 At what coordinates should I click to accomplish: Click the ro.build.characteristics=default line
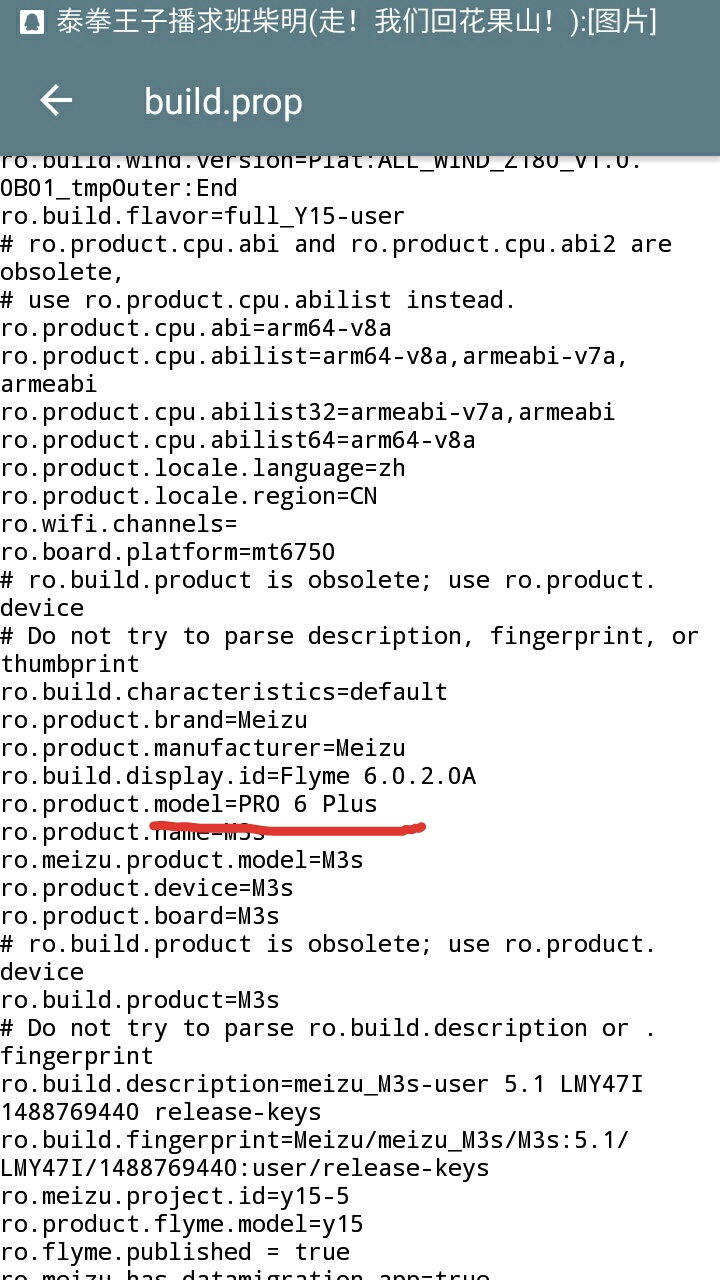pos(224,692)
